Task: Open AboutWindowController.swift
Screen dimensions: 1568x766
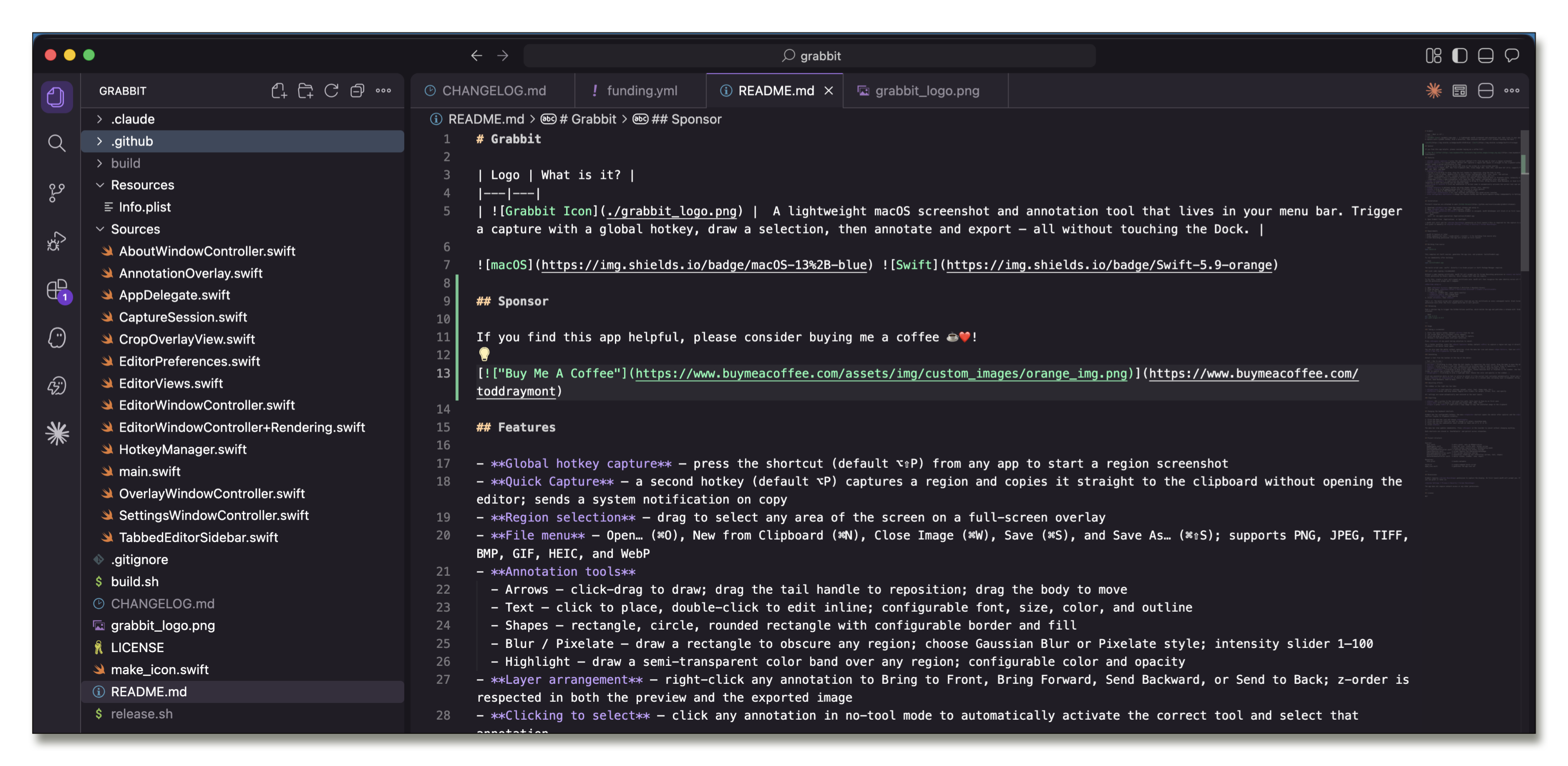Action: (x=242, y=251)
